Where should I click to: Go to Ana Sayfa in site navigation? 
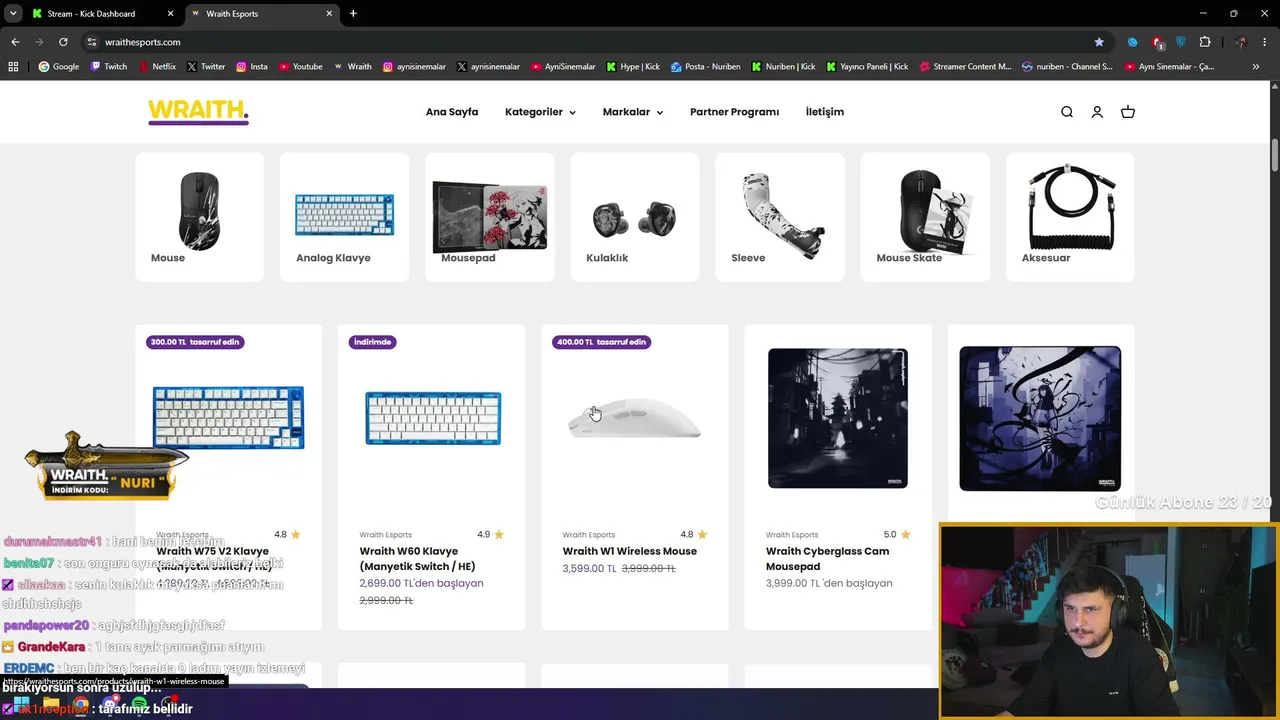452,112
